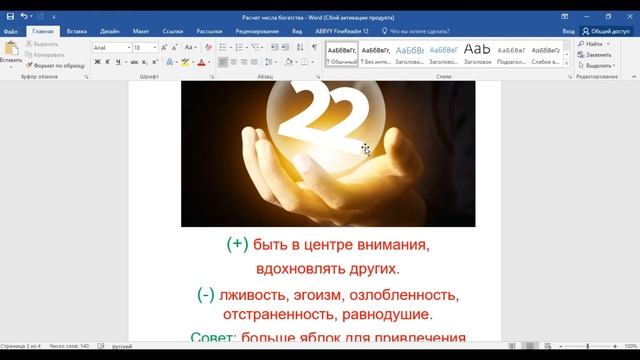Apply the Title (Заголовок) style with large Aab
Image resolution: width=640 pixels, height=360 pixels.
coord(477,54)
